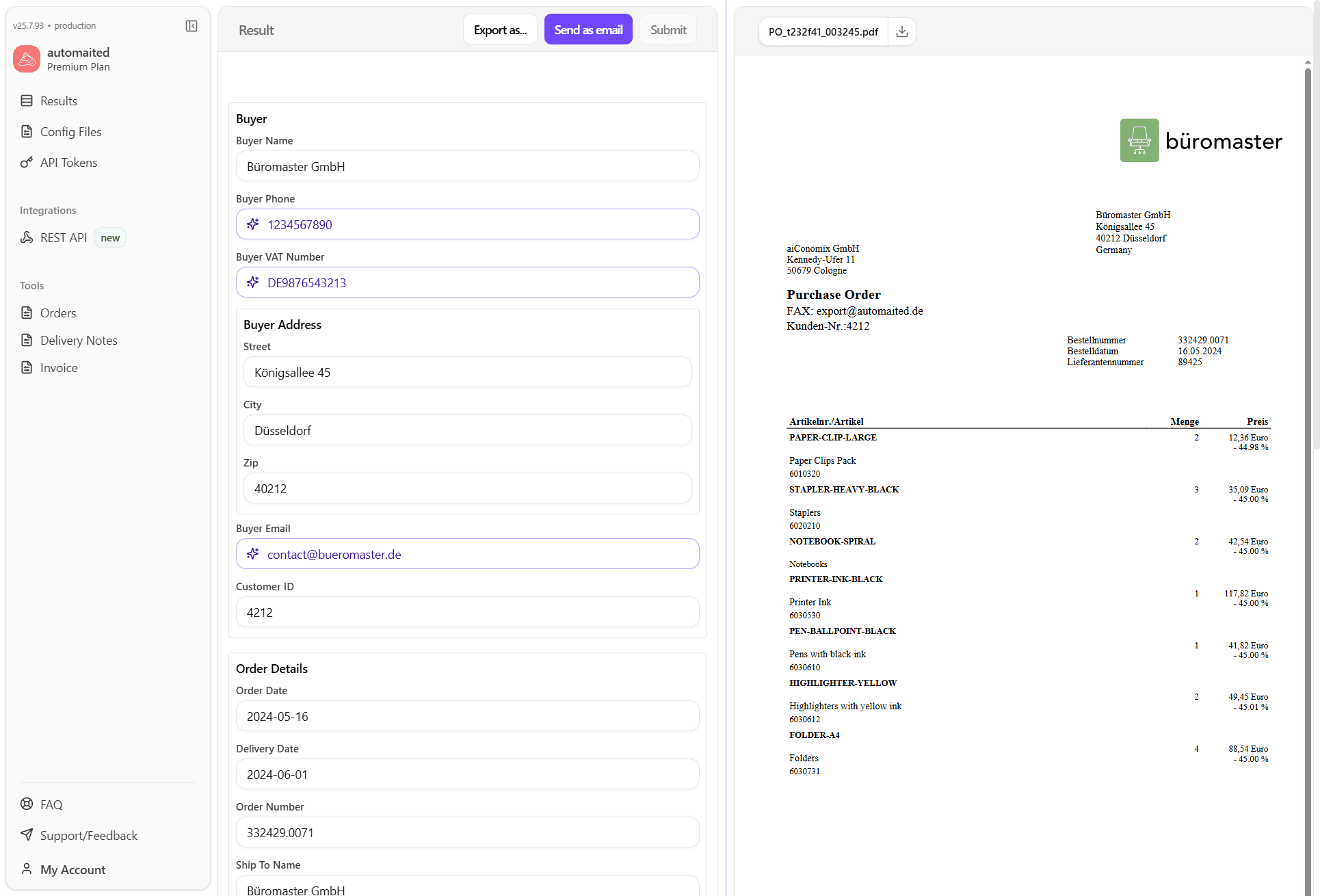Click the Support/Feedback megaphone icon

26,835
